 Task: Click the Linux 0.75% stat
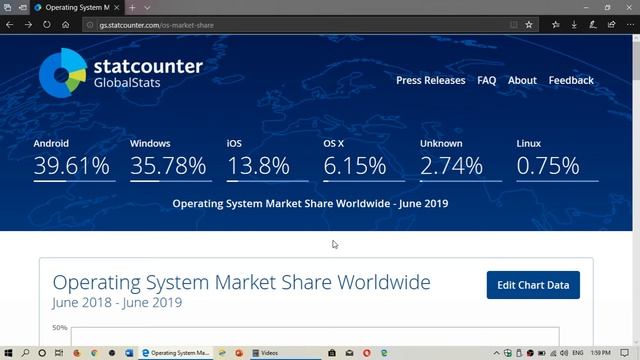click(557, 160)
